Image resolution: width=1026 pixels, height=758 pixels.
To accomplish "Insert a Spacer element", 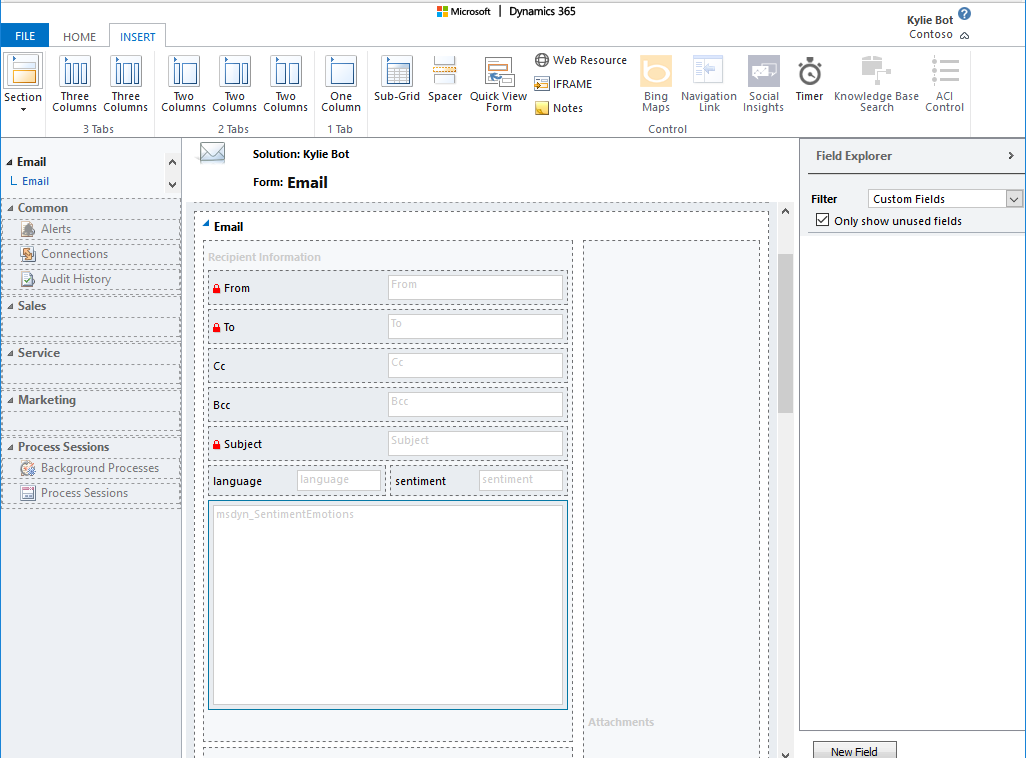I will [445, 79].
